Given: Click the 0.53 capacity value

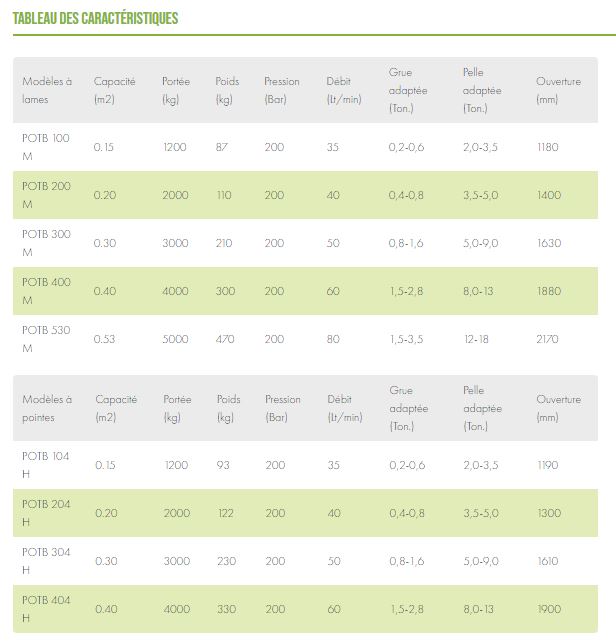Looking at the screenshot, I should 105,339.
